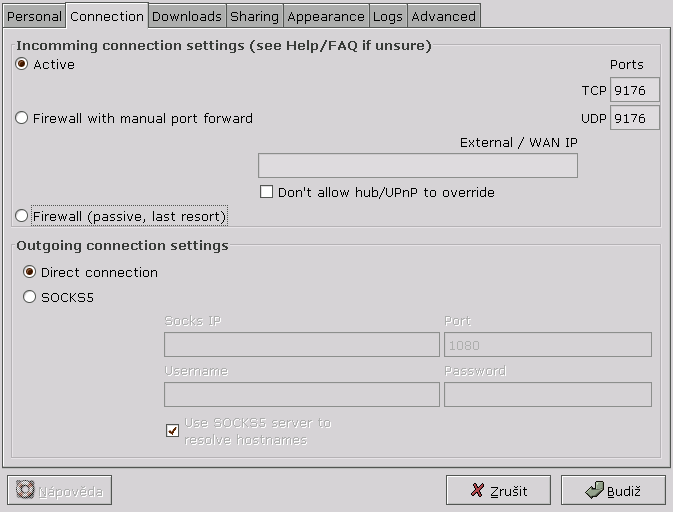Switch to the Personal tab

[x=34, y=16]
